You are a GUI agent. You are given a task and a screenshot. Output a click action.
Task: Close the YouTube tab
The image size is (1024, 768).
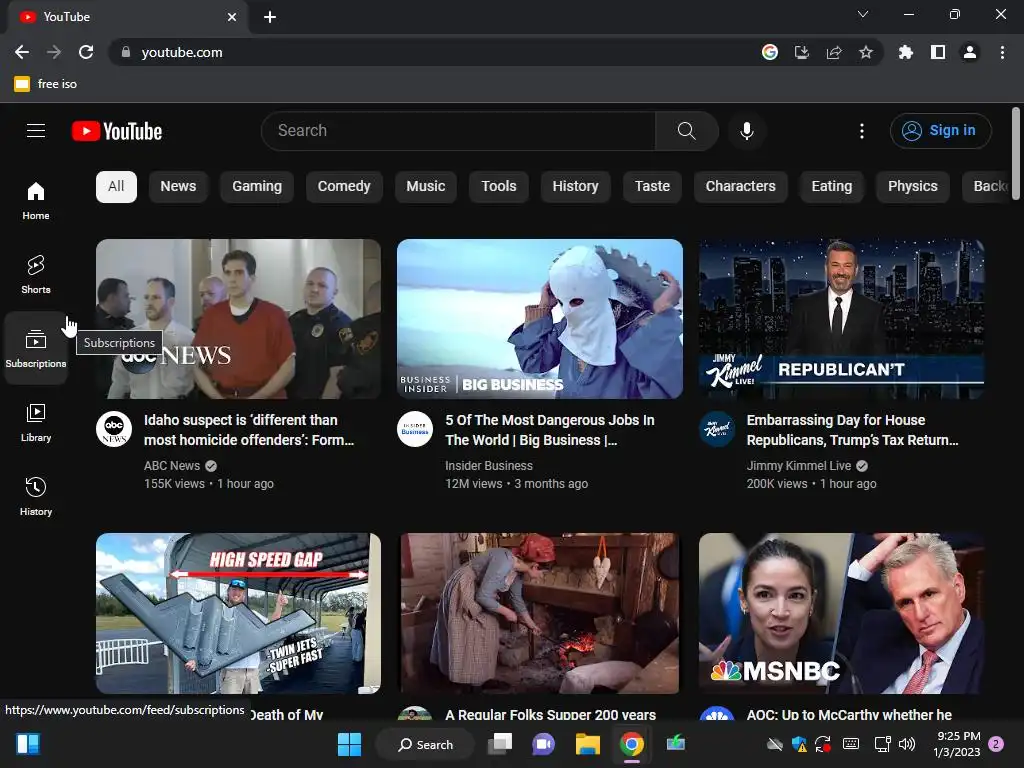232,17
